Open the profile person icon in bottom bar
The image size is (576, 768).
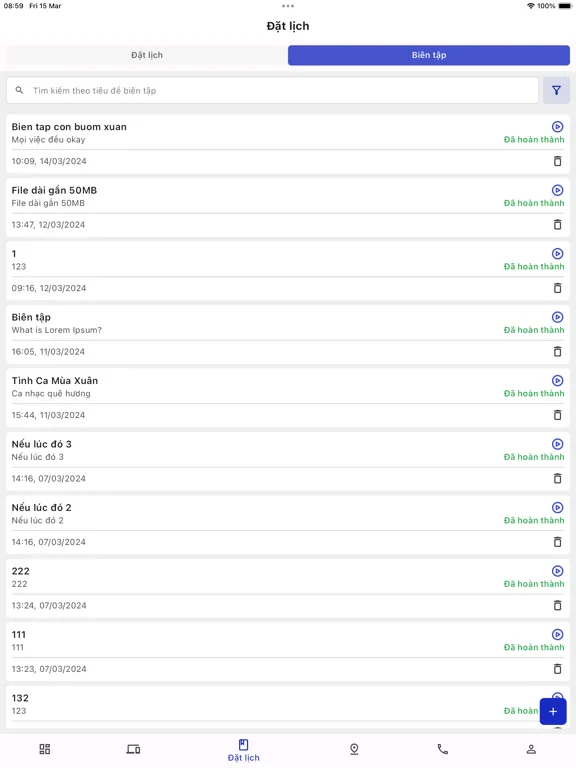tap(531, 749)
